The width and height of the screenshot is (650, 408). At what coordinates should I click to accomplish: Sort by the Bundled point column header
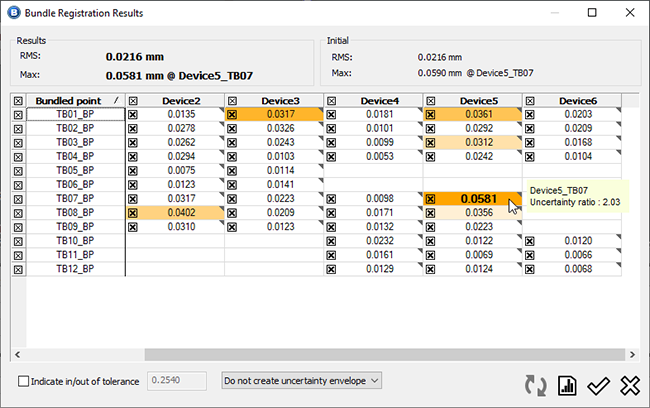[x=68, y=101]
